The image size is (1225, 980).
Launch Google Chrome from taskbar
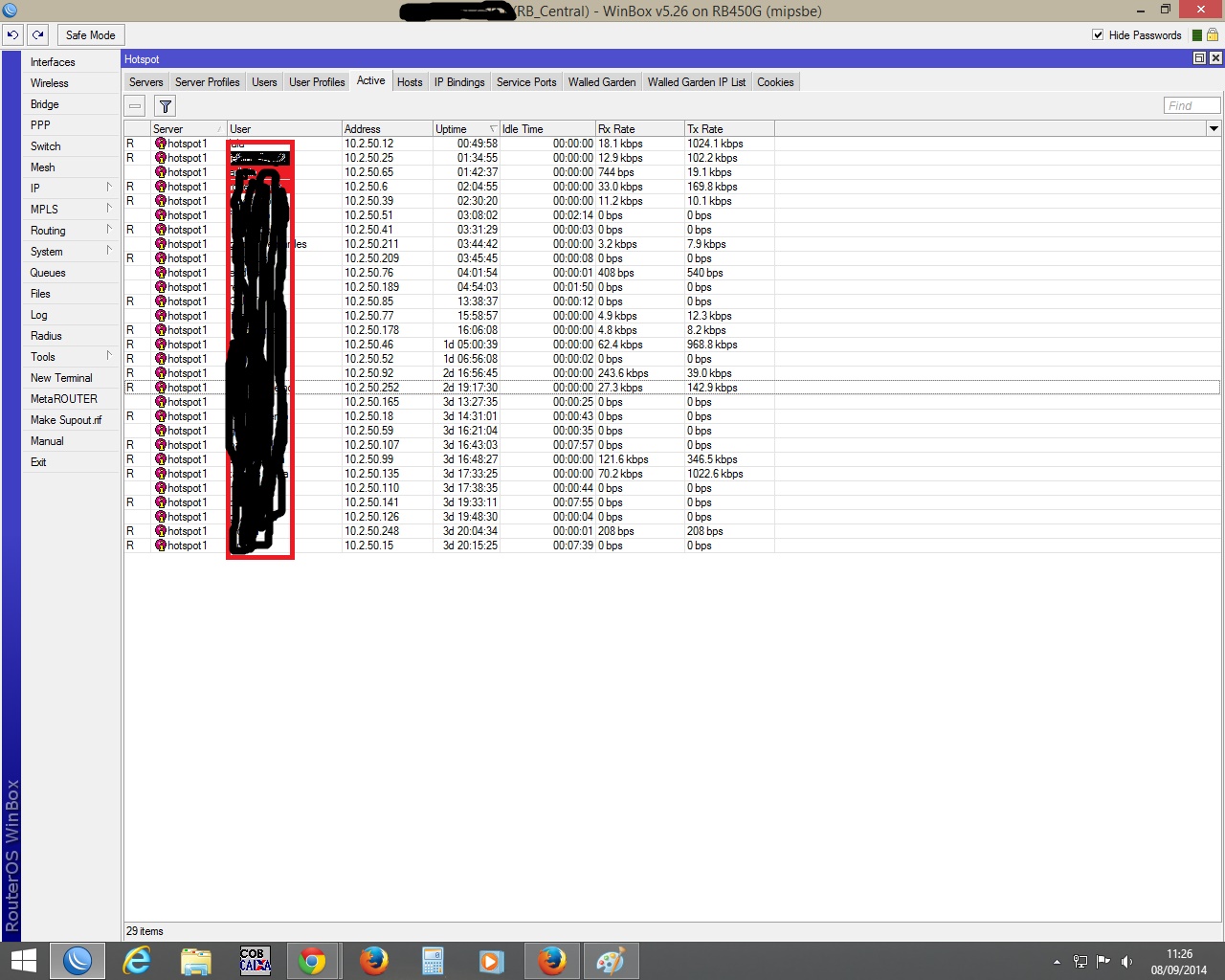pyautogui.click(x=312, y=961)
